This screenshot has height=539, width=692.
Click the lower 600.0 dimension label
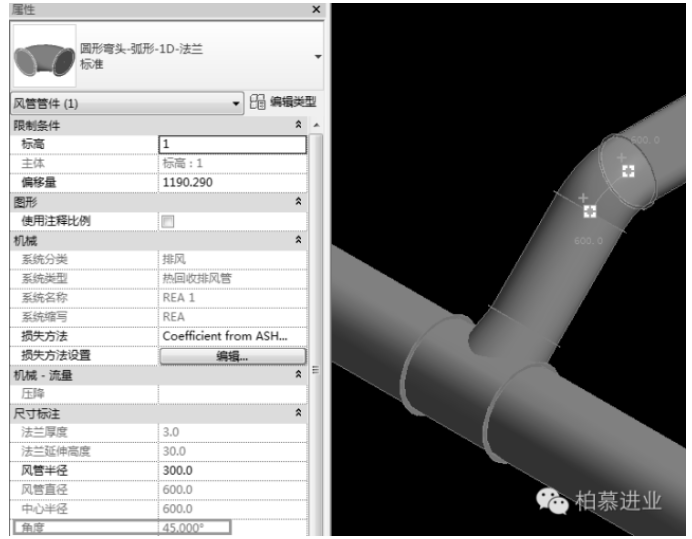588,241
